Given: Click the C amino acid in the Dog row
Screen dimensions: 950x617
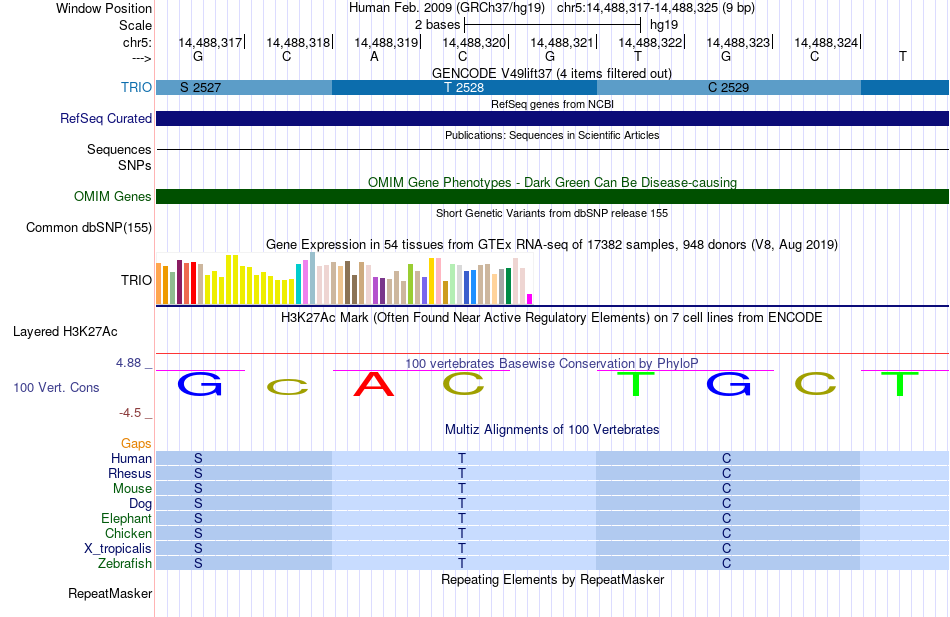Looking at the screenshot, I should [726, 503].
